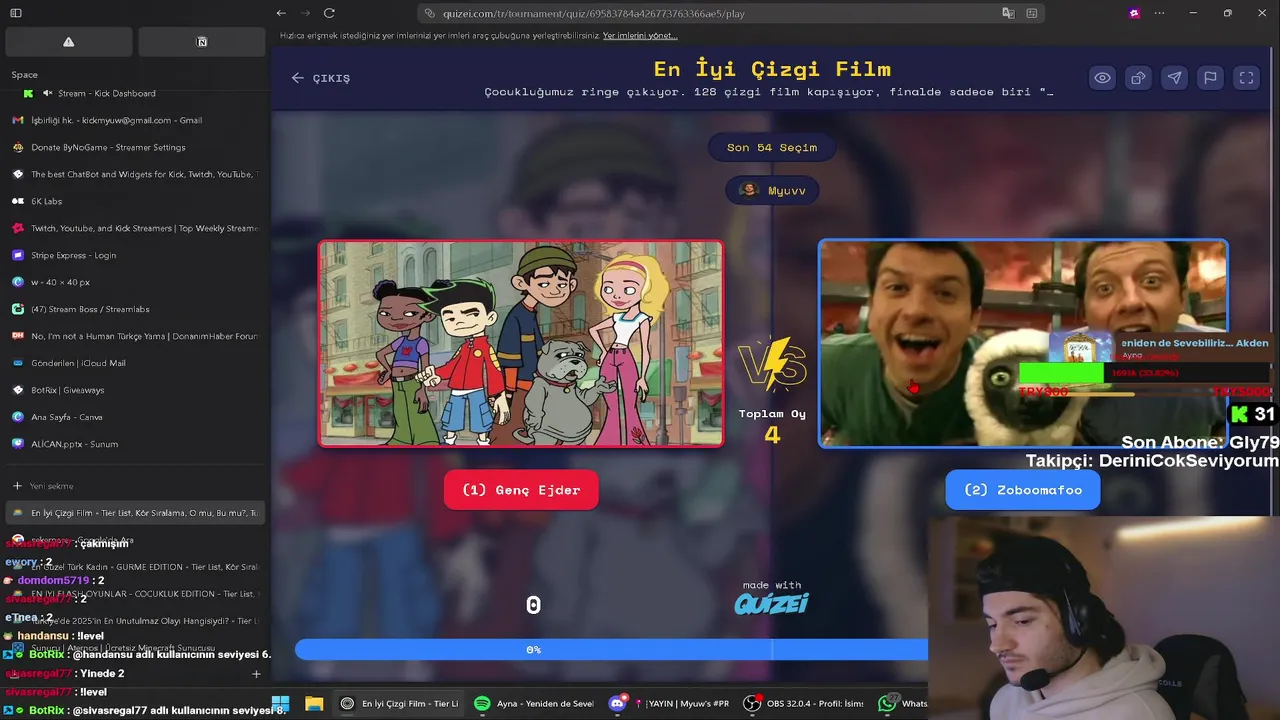
Task: Open OBS 32.0.4 taskbar item
Action: click(804, 703)
